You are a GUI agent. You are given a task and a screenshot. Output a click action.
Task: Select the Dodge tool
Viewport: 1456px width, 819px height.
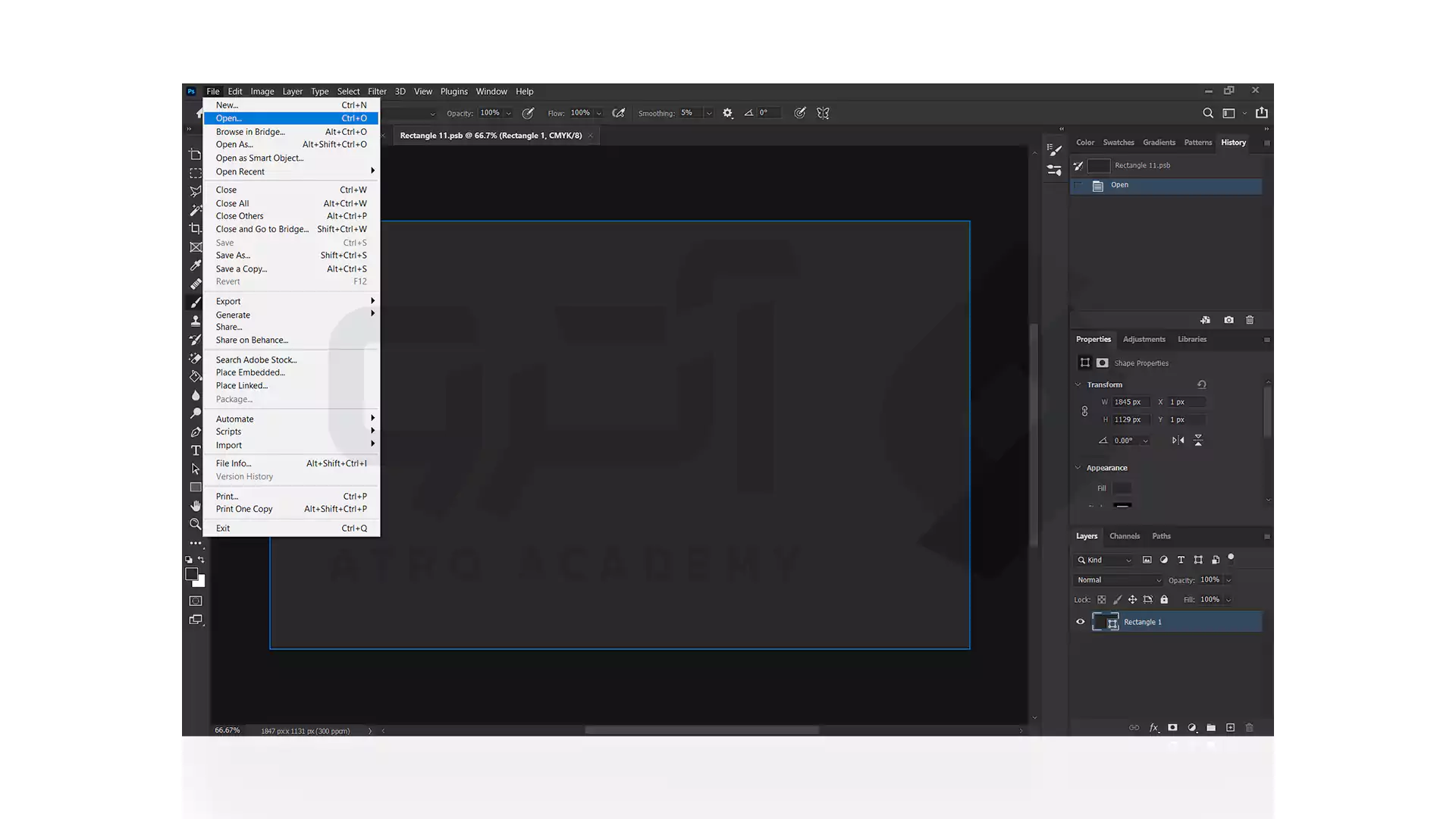point(196,413)
